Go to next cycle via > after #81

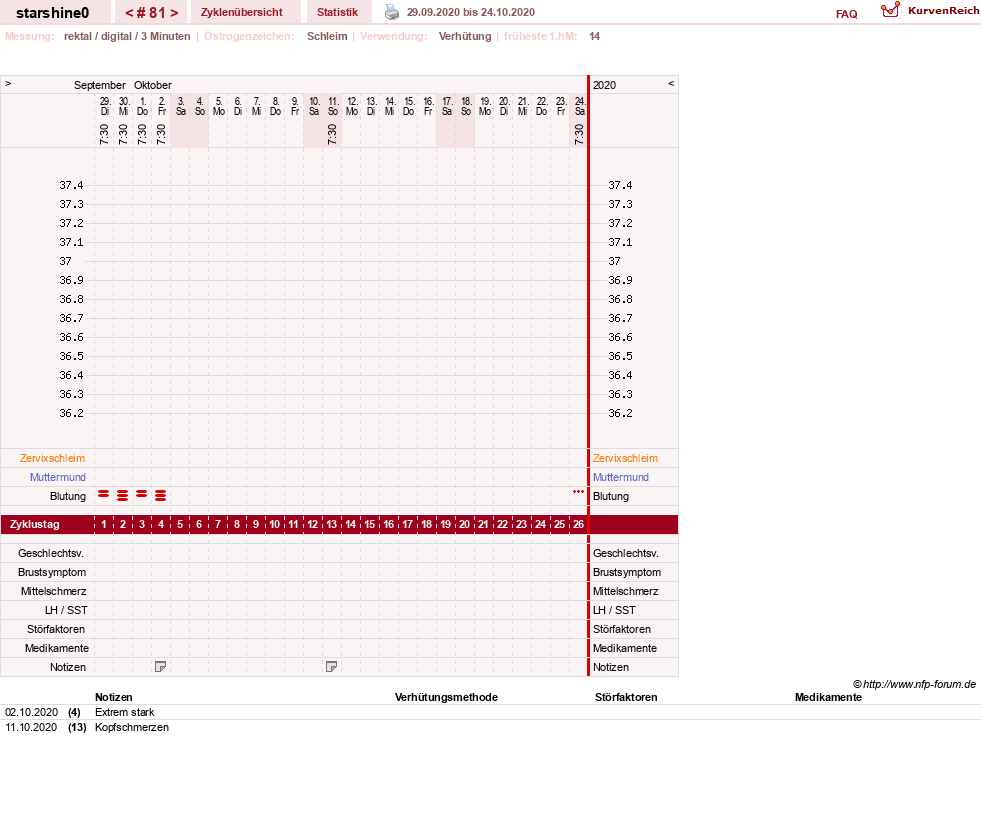pos(174,13)
